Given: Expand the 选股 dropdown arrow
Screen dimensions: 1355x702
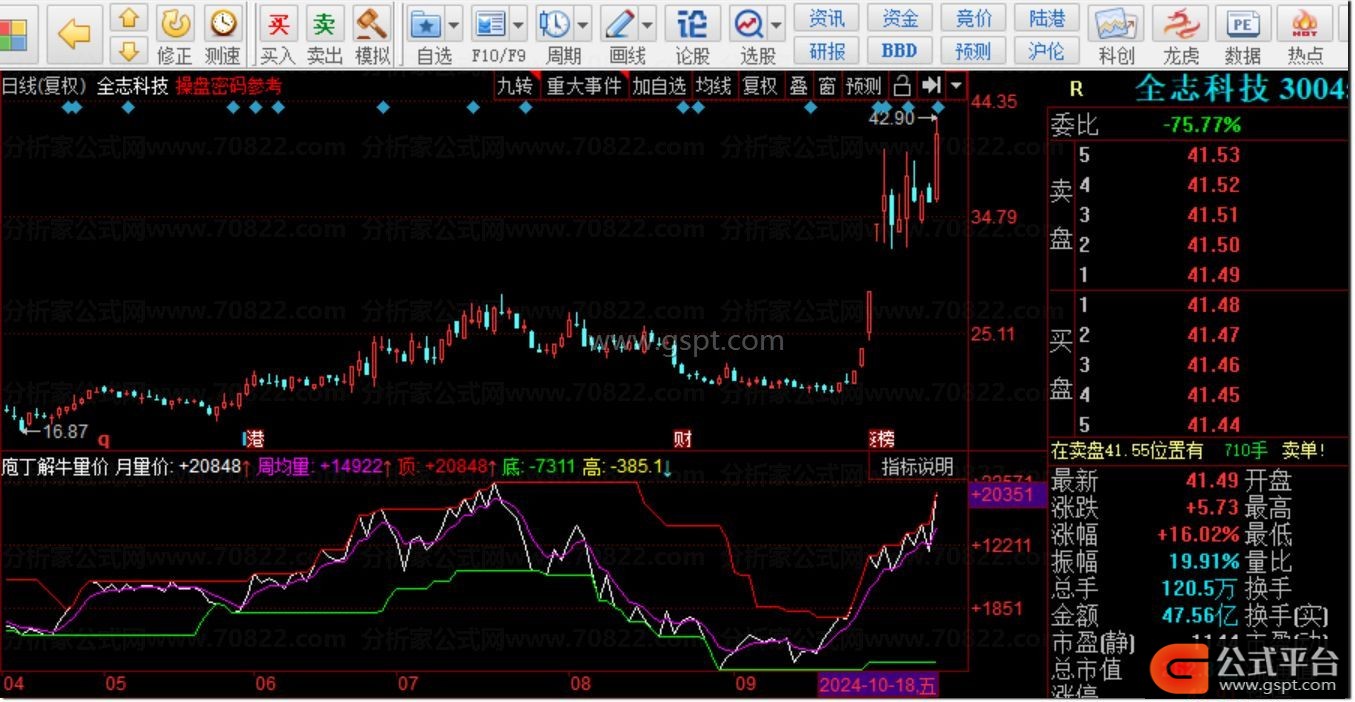Looking at the screenshot, I should tap(775, 24).
